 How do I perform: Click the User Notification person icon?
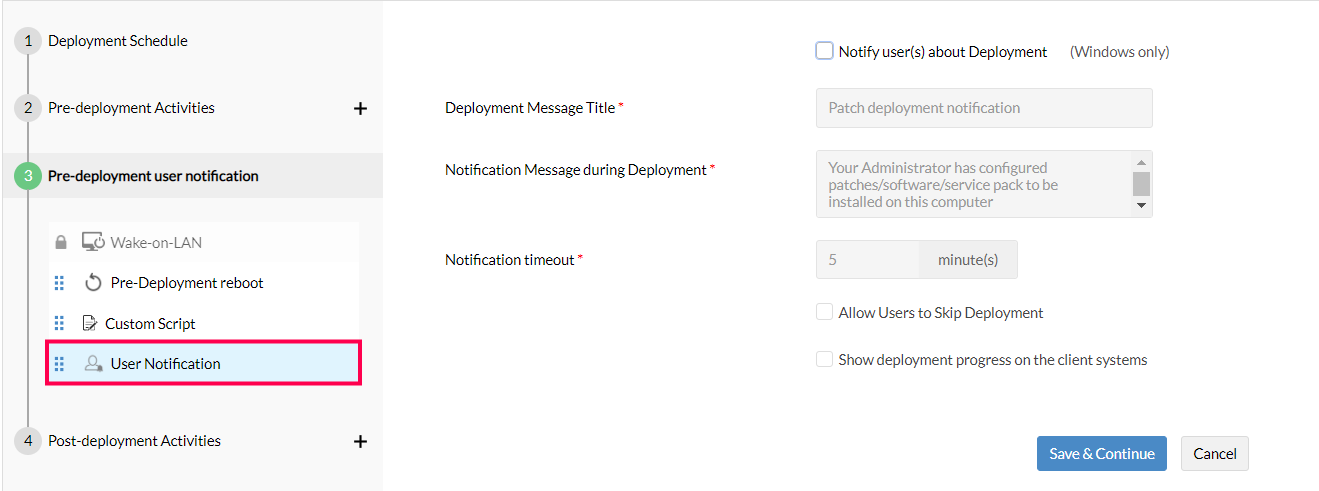[93, 364]
